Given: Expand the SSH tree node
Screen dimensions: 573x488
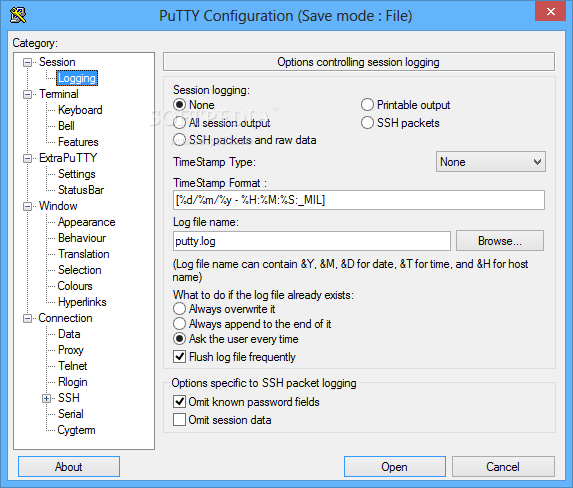Looking at the screenshot, I should click(46, 398).
